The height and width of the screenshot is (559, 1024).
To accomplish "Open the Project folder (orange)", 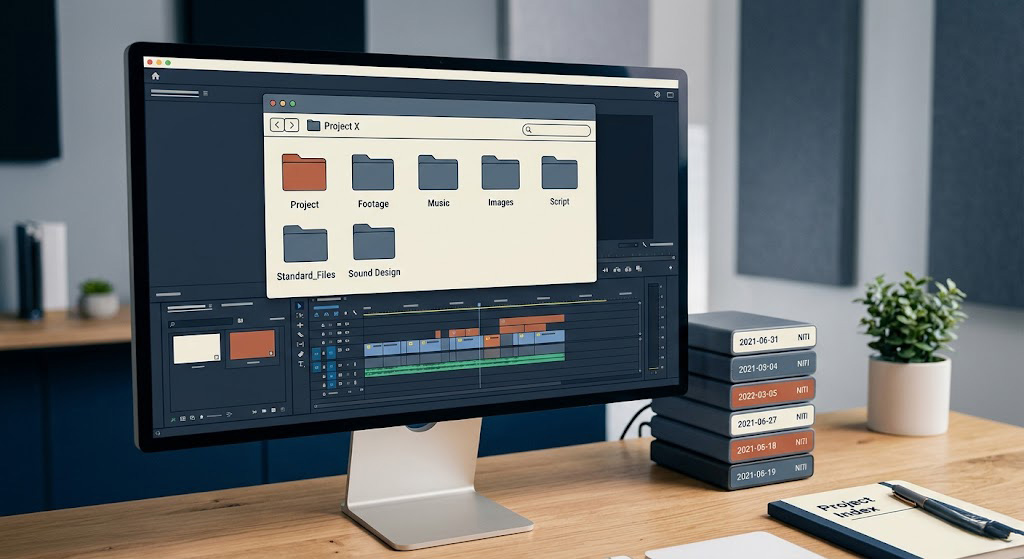I will pyautogui.click(x=304, y=172).
